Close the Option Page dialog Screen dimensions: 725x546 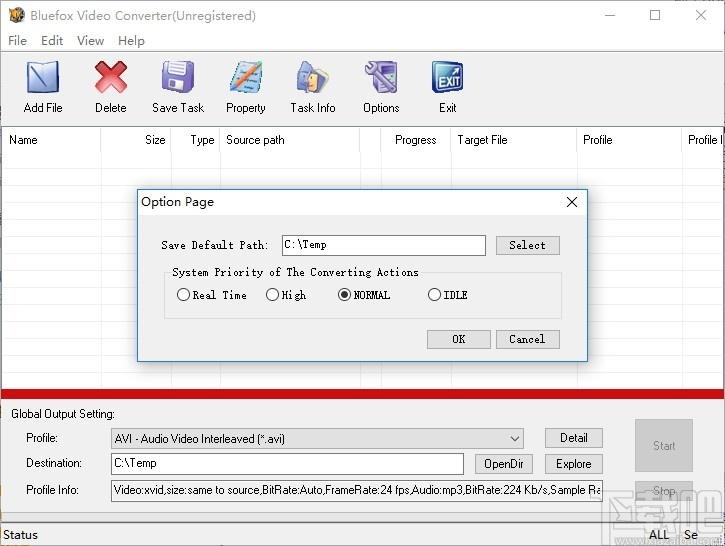pyautogui.click(x=572, y=202)
